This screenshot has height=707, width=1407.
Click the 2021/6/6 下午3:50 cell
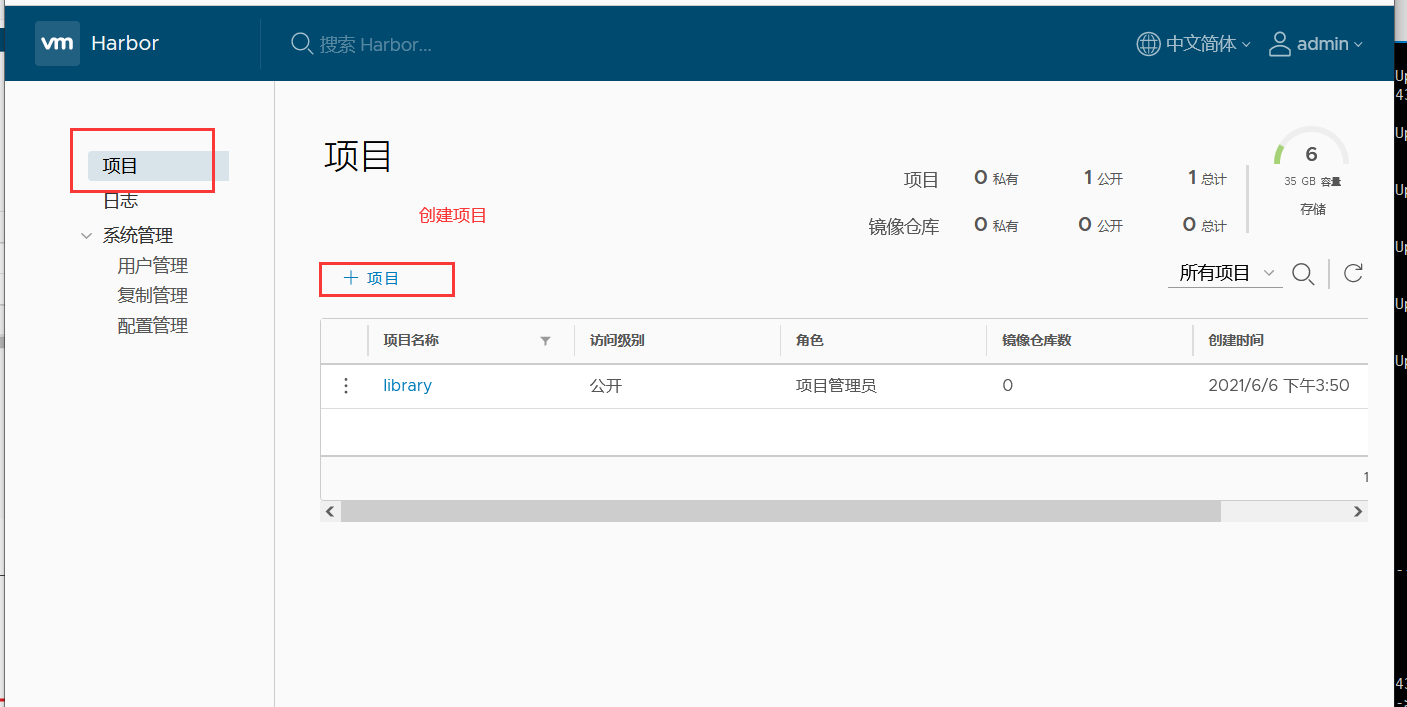(1279, 386)
